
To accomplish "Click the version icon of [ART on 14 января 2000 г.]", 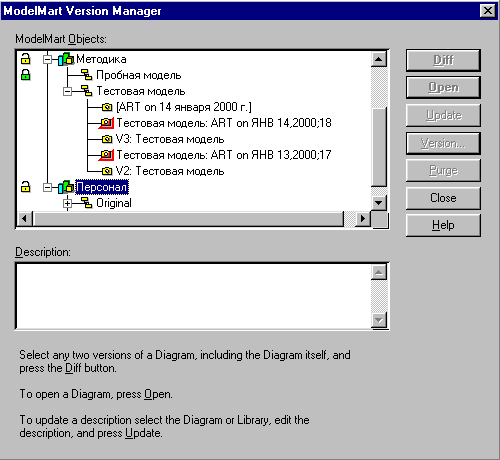I will (107, 107).
